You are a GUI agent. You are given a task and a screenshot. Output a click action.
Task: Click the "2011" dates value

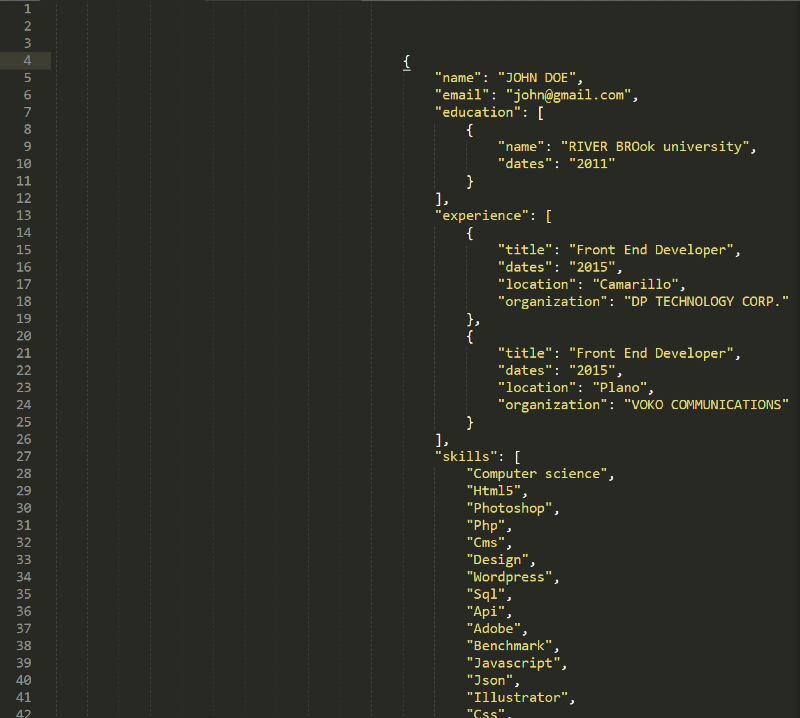[592, 164]
